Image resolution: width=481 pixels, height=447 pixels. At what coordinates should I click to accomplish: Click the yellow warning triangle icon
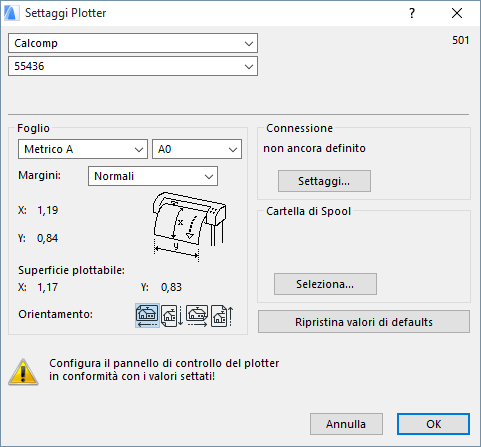coord(23,372)
